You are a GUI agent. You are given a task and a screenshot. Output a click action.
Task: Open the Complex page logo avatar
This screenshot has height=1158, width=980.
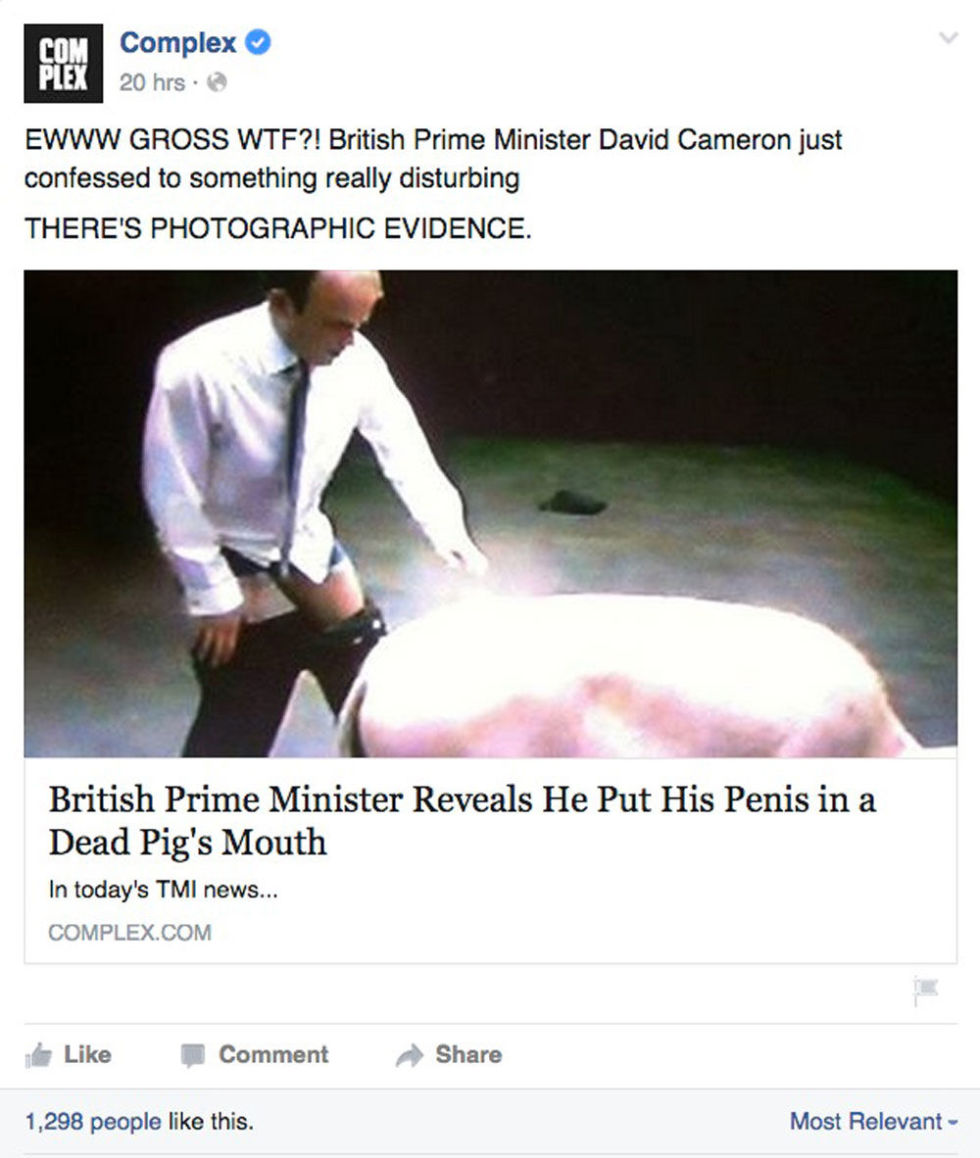(63, 64)
